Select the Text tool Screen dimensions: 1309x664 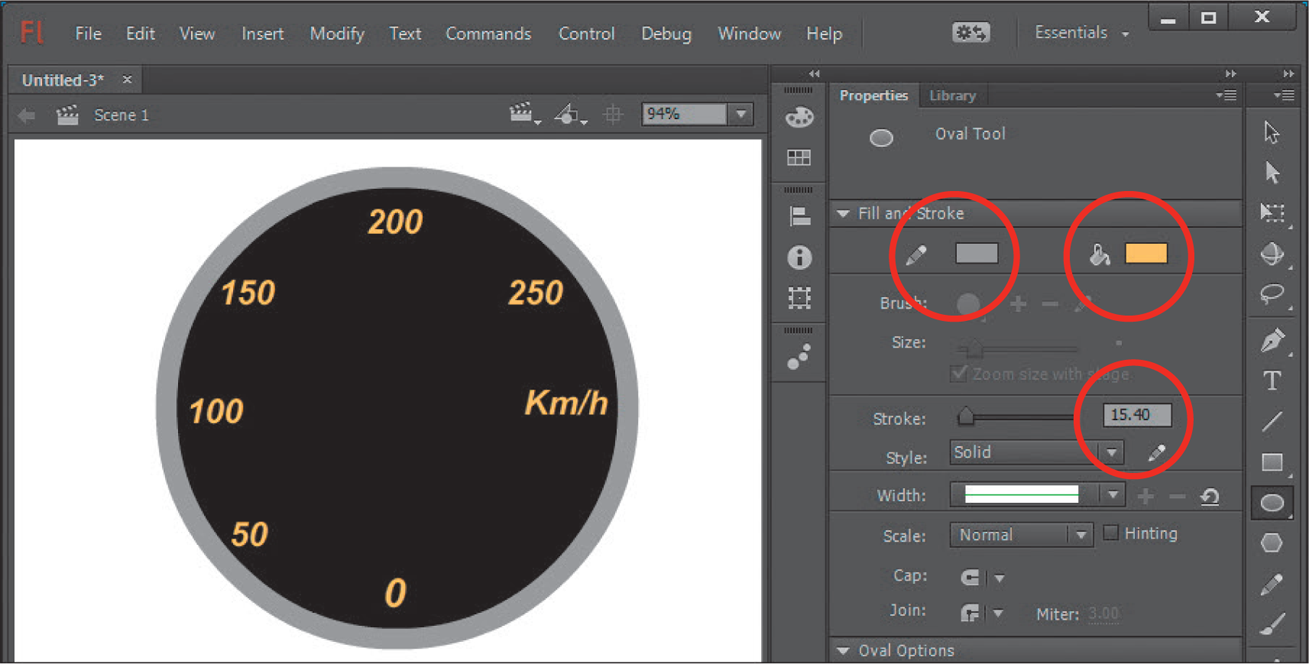1272,381
